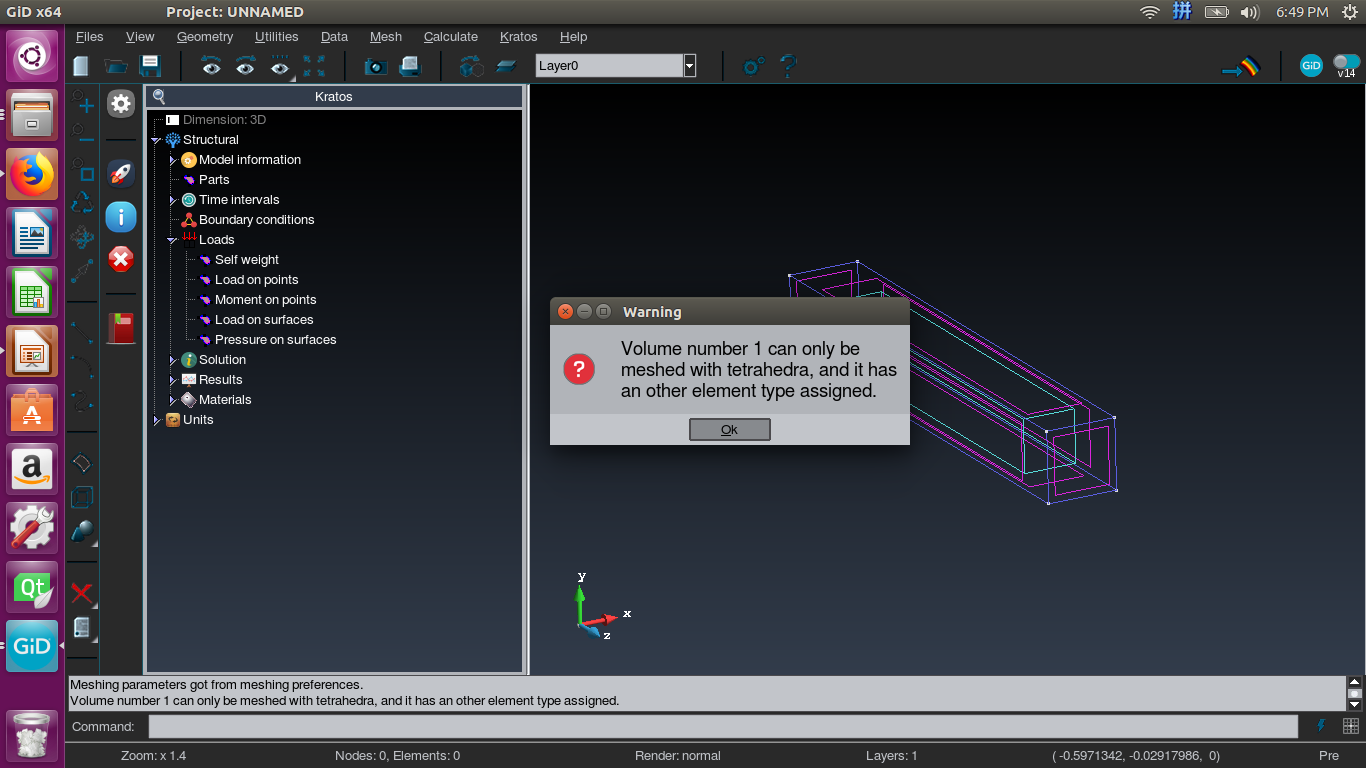Image resolution: width=1366 pixels, height=768 pixels.
Task: Expand the Materials tree node
Action: 172,399
